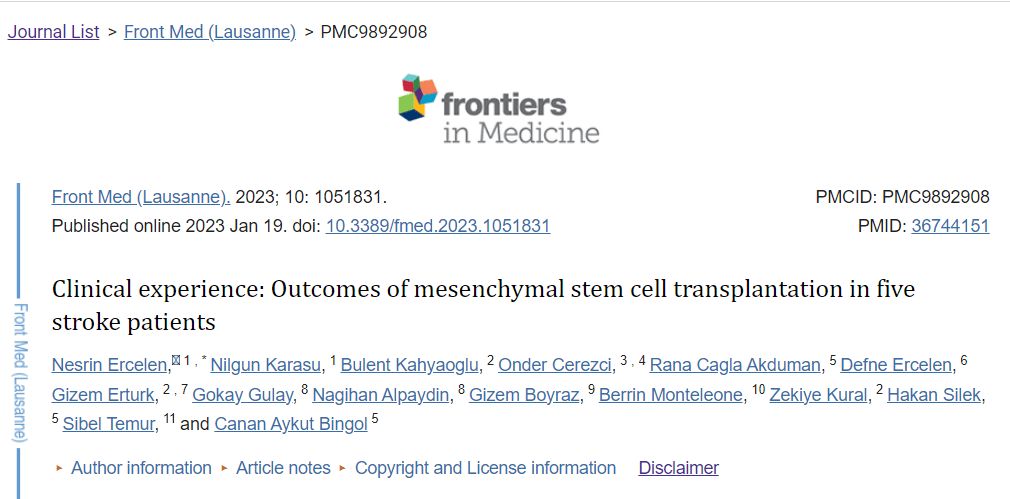Open the Disclaimer link
Image resolution: width=1010 pixels, height=499 pixels.
coord(678,468)
